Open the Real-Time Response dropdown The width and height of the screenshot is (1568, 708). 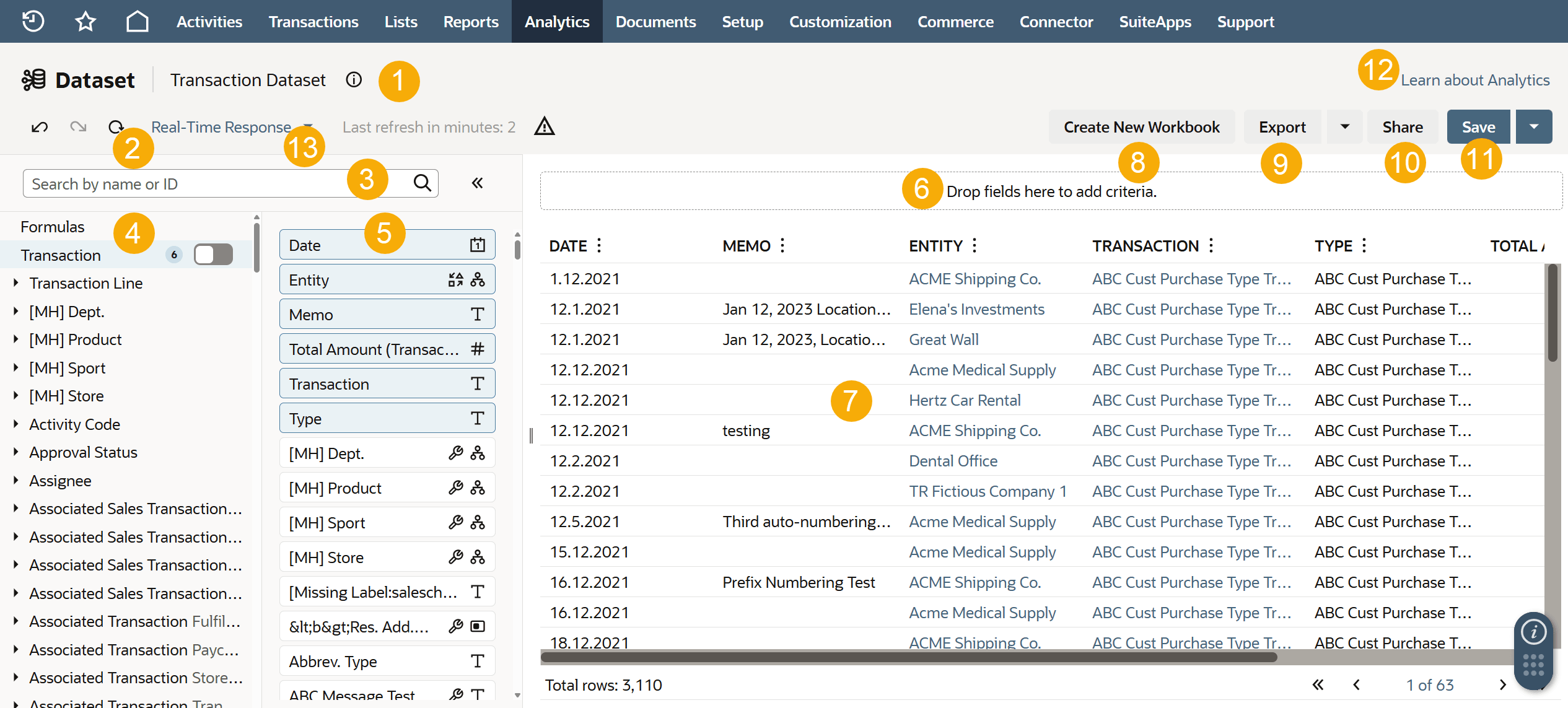click(x=308, y=126)
